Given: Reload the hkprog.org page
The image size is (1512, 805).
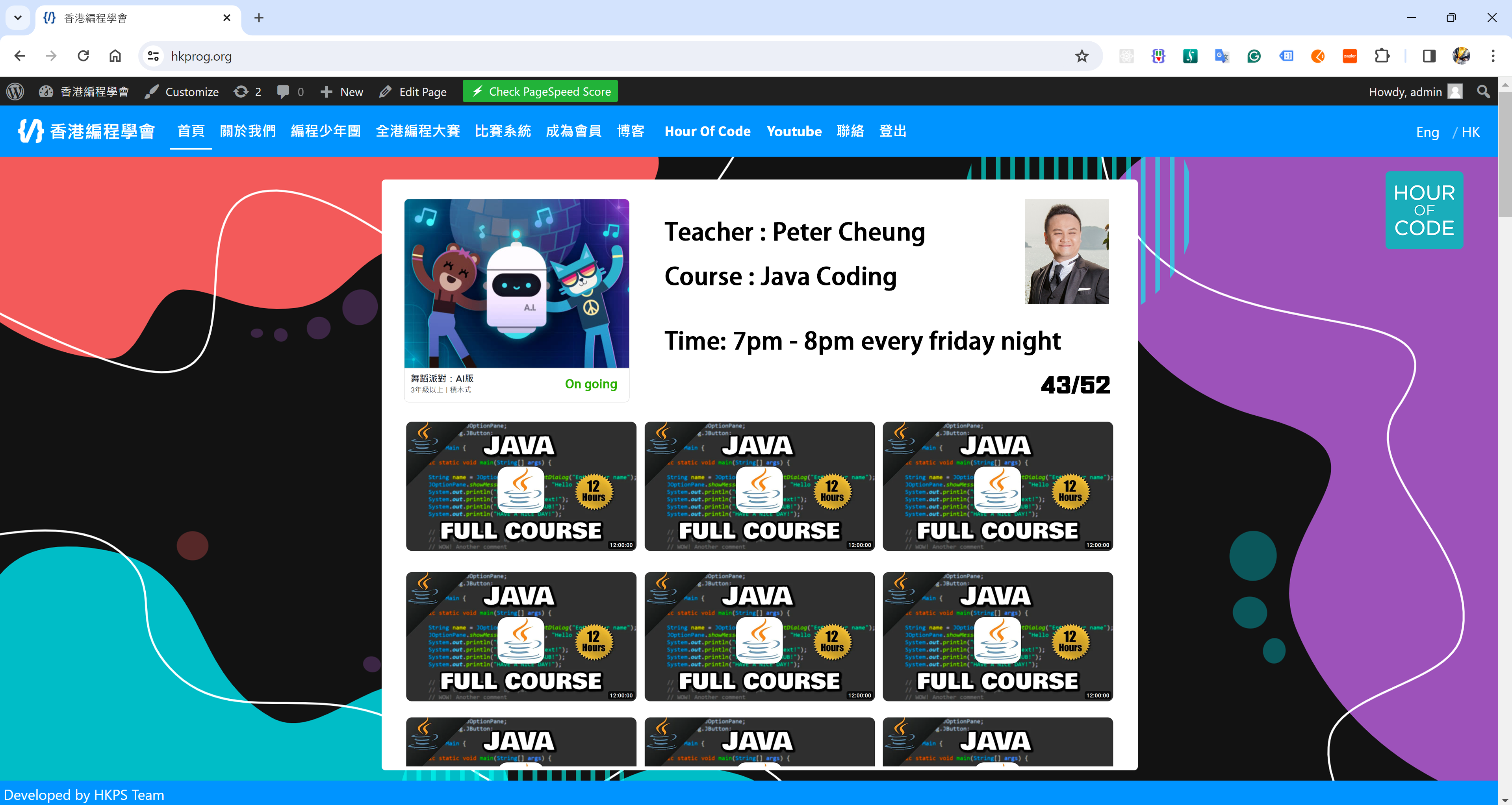Looking at the screenshot, I should (83, 56).
